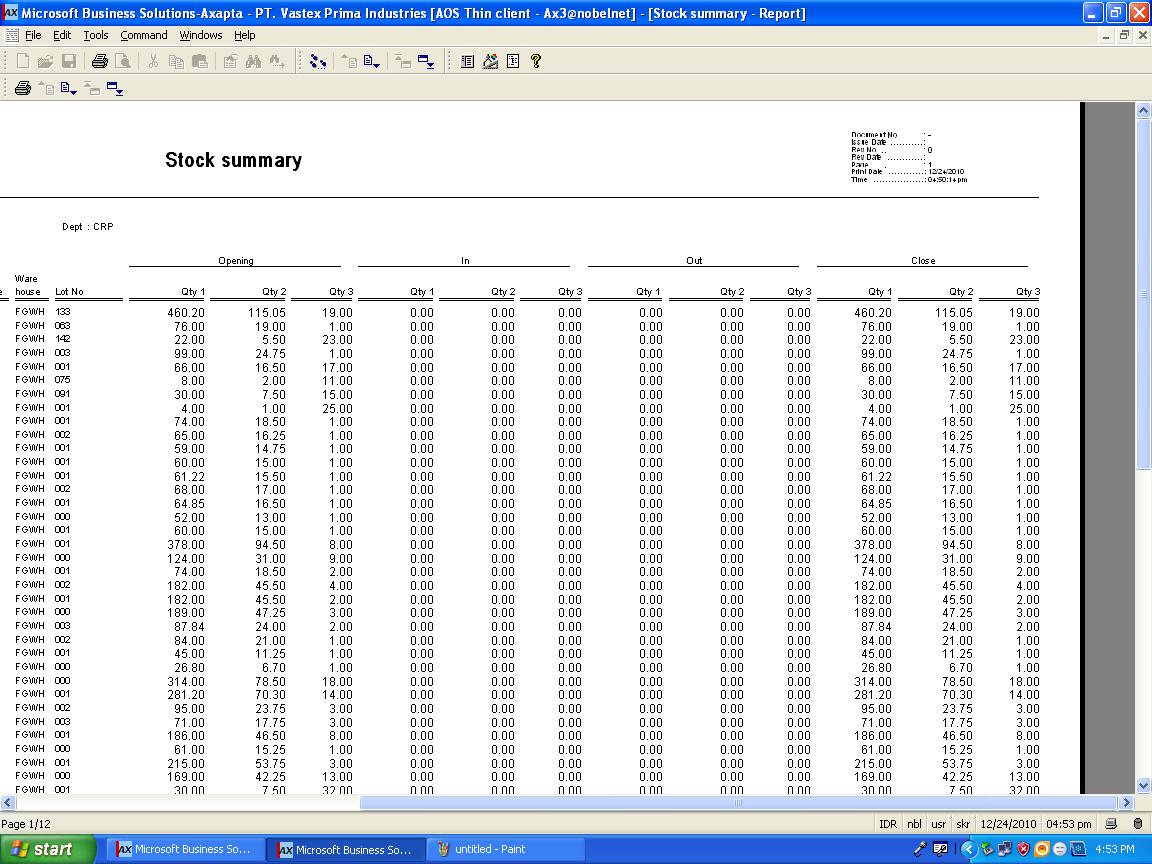Click the printer icon in upper toolbar
The height and width of the screenshot is (864, 1152).
[100, 62]
